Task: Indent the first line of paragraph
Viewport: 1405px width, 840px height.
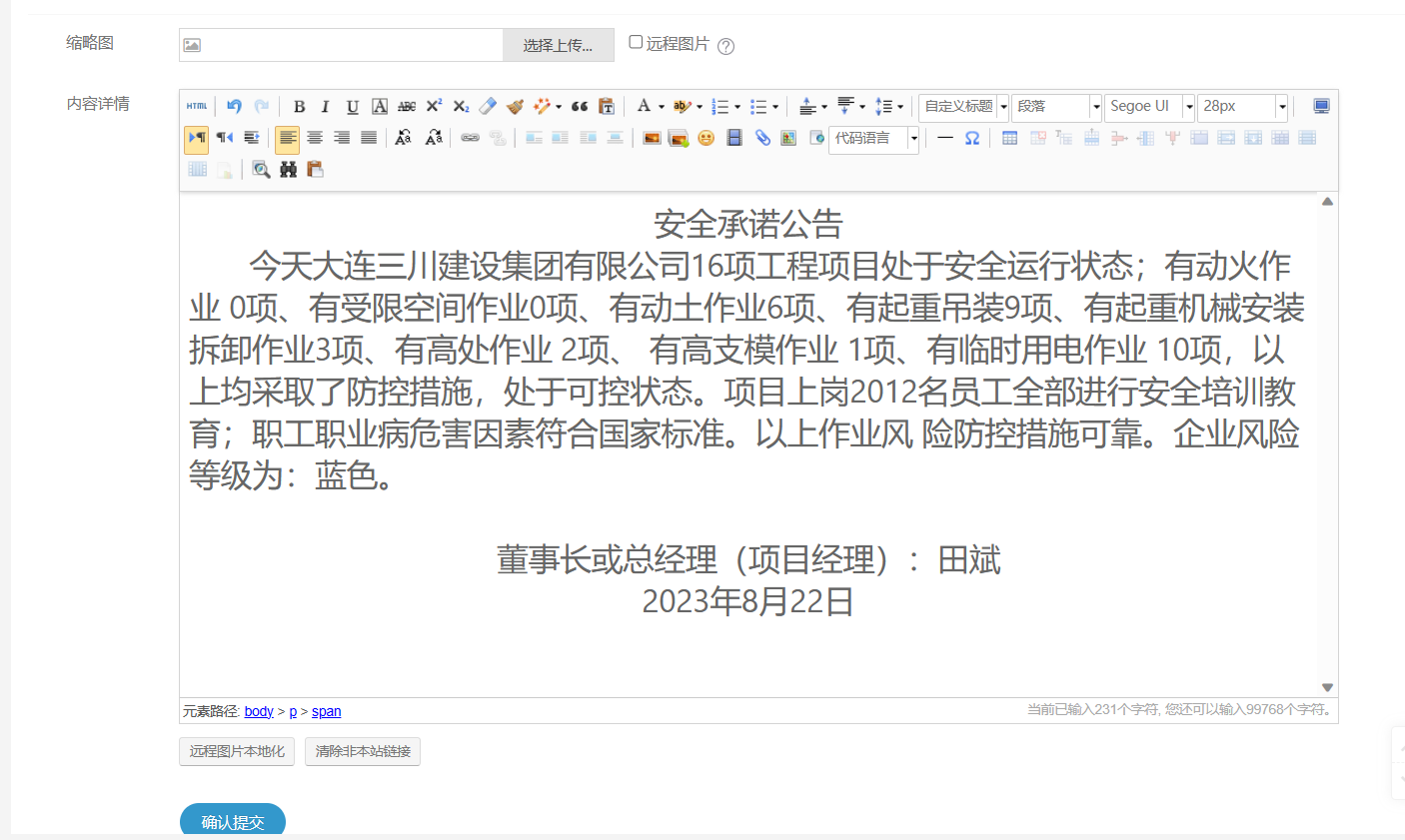Action: click(x=252, y=138)
